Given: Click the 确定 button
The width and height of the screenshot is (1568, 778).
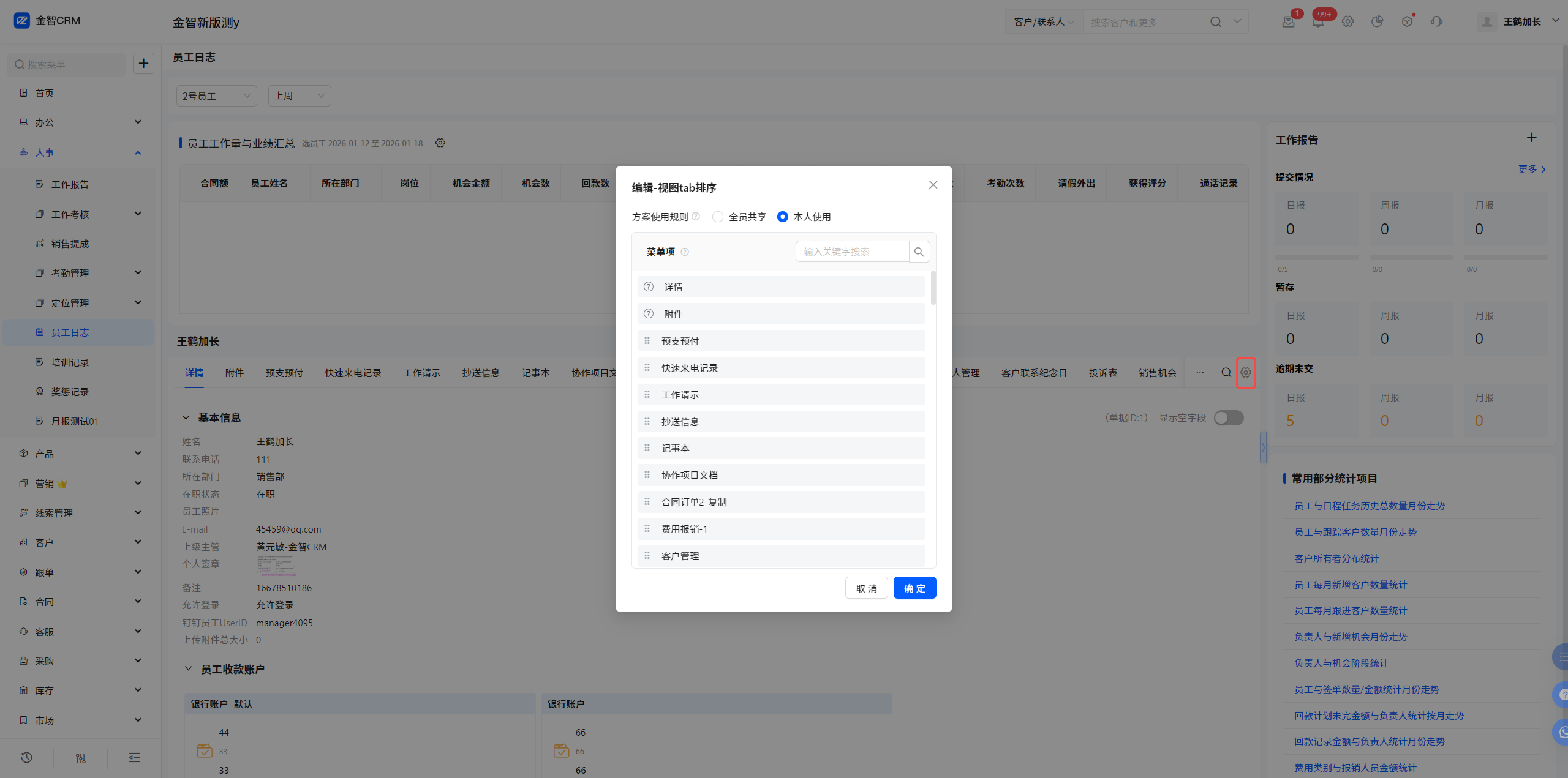Looking at the screenshot, I should pos(914,588).
